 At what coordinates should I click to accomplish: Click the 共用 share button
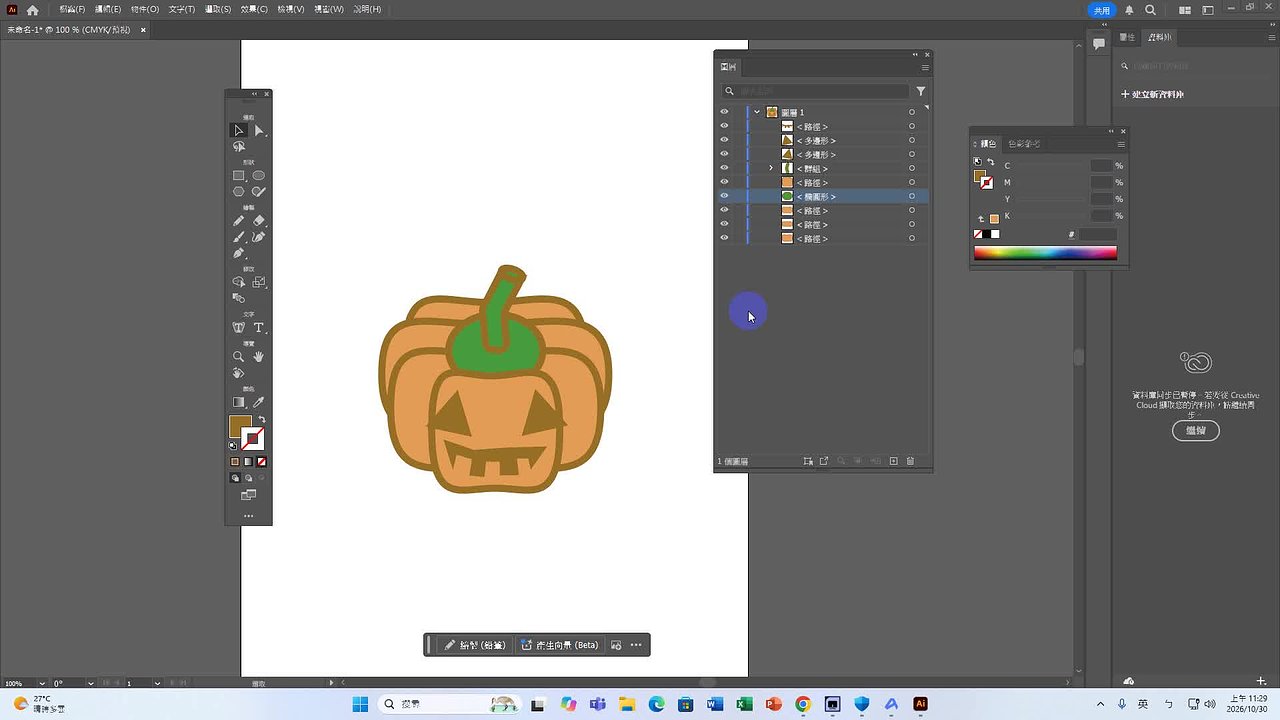[1101, 10]
